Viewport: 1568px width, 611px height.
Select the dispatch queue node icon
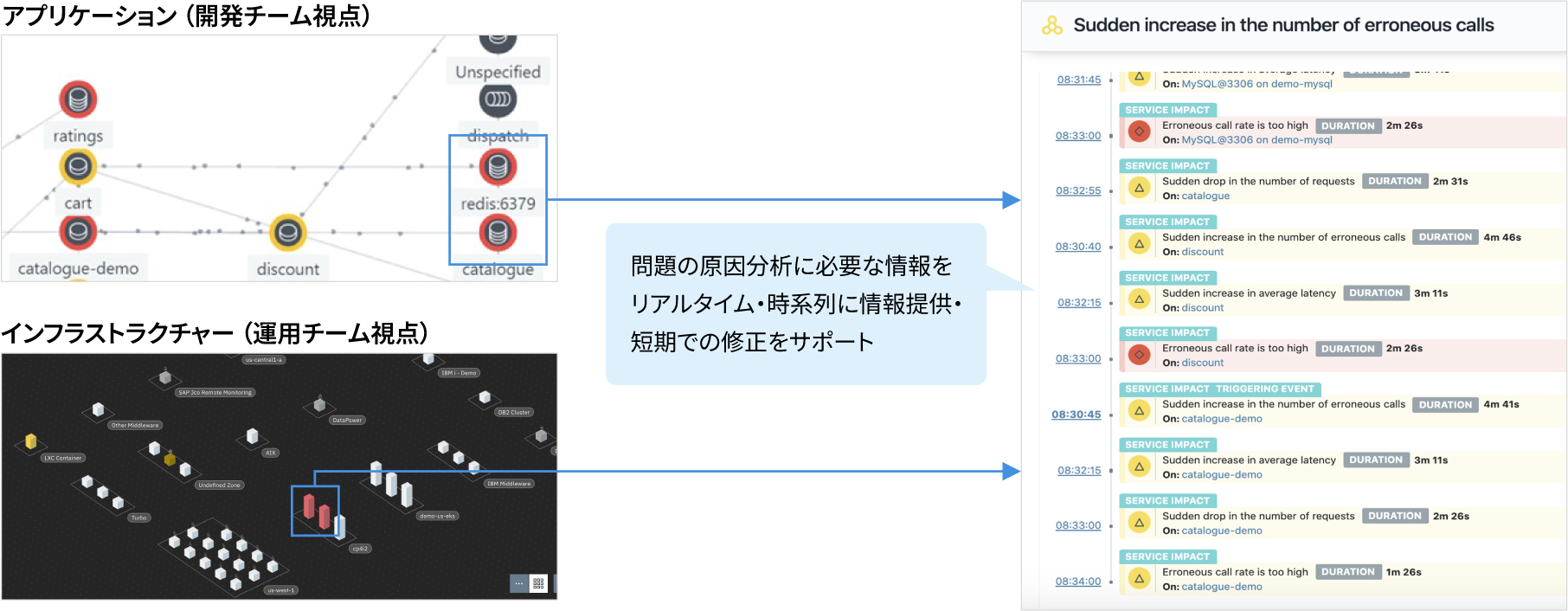tap(498, 100)
